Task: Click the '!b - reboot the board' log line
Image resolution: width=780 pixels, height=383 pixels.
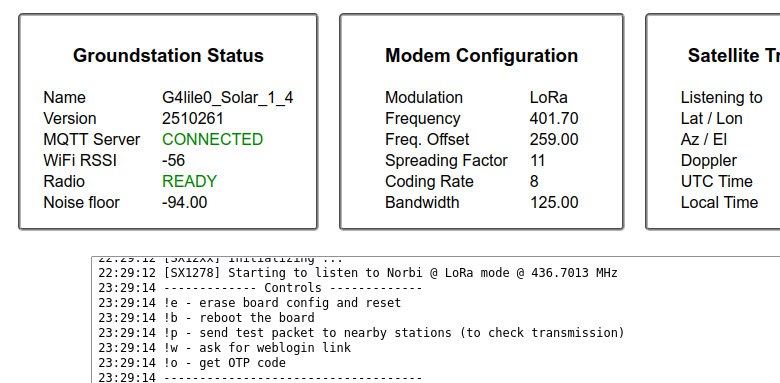Action: [x=206, y=318]
